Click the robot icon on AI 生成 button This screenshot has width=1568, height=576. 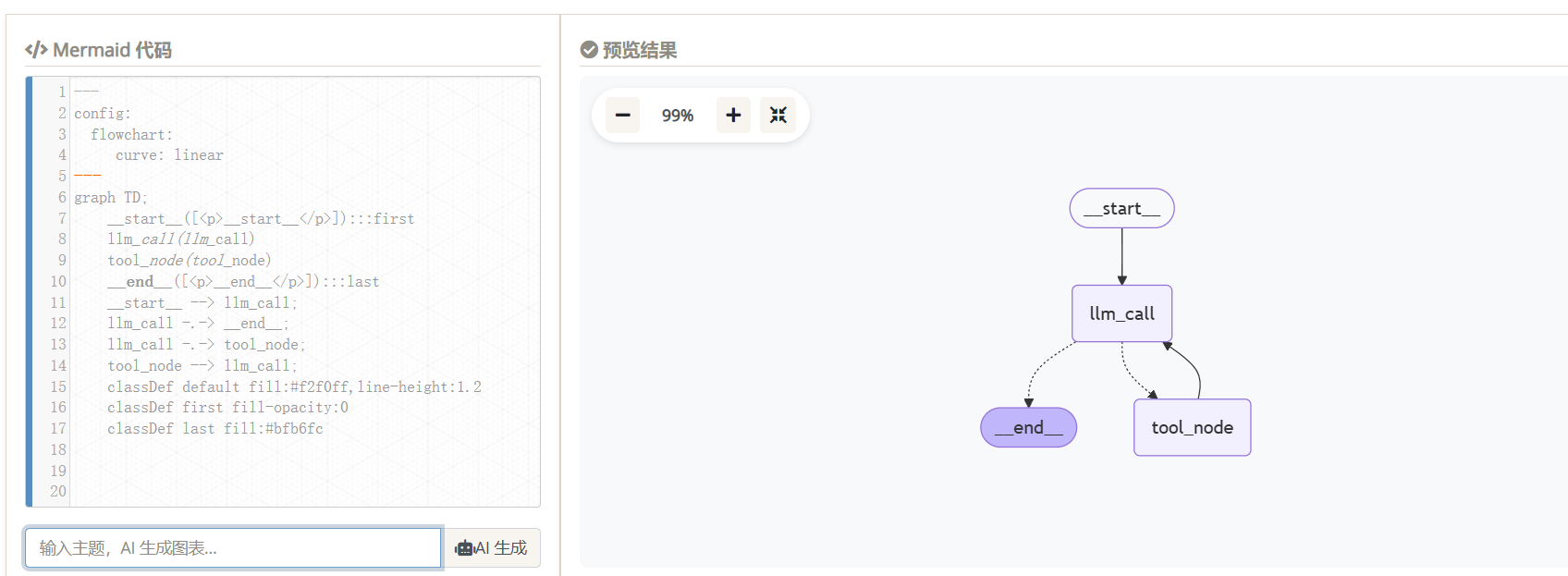point(464,548)
